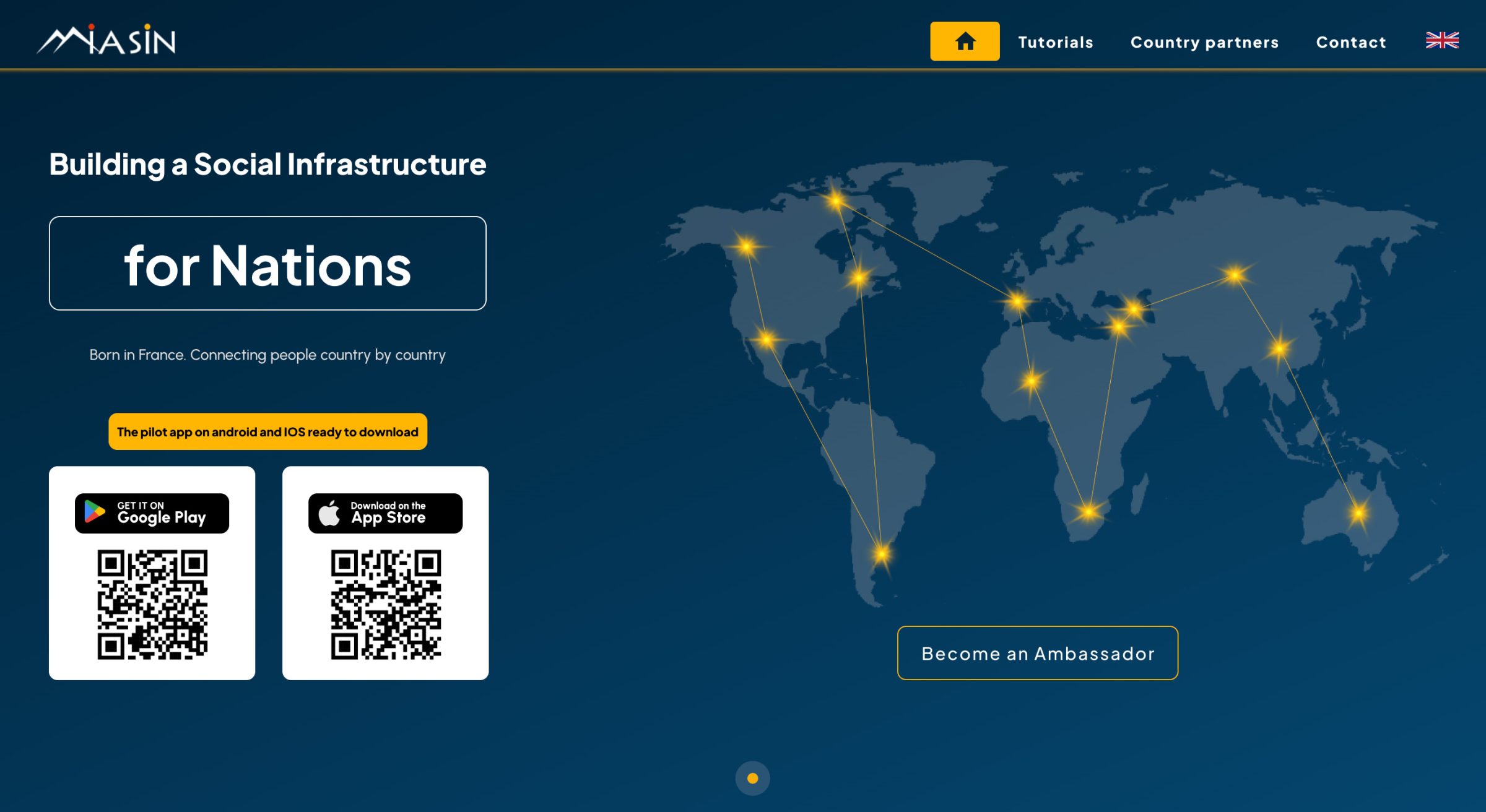
Task: Click the orange scroll indicator dot
Action: pos(752,778)
